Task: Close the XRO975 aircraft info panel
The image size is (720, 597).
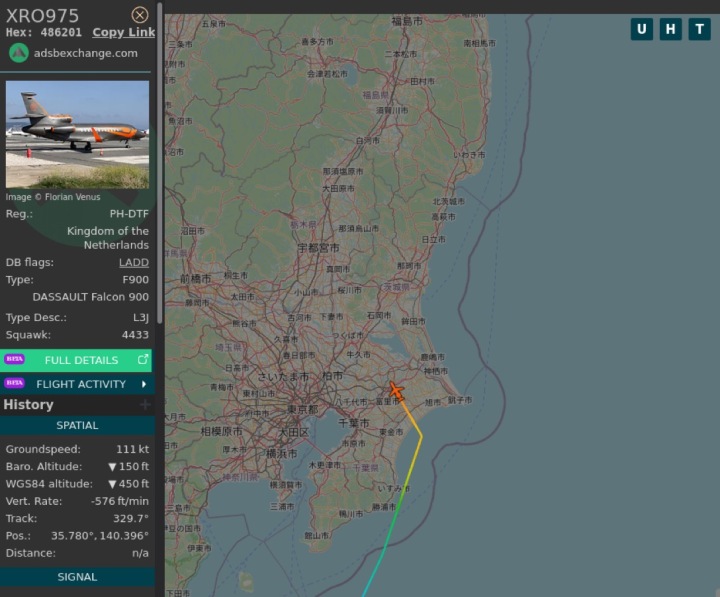Action: [x=140, y=15]
